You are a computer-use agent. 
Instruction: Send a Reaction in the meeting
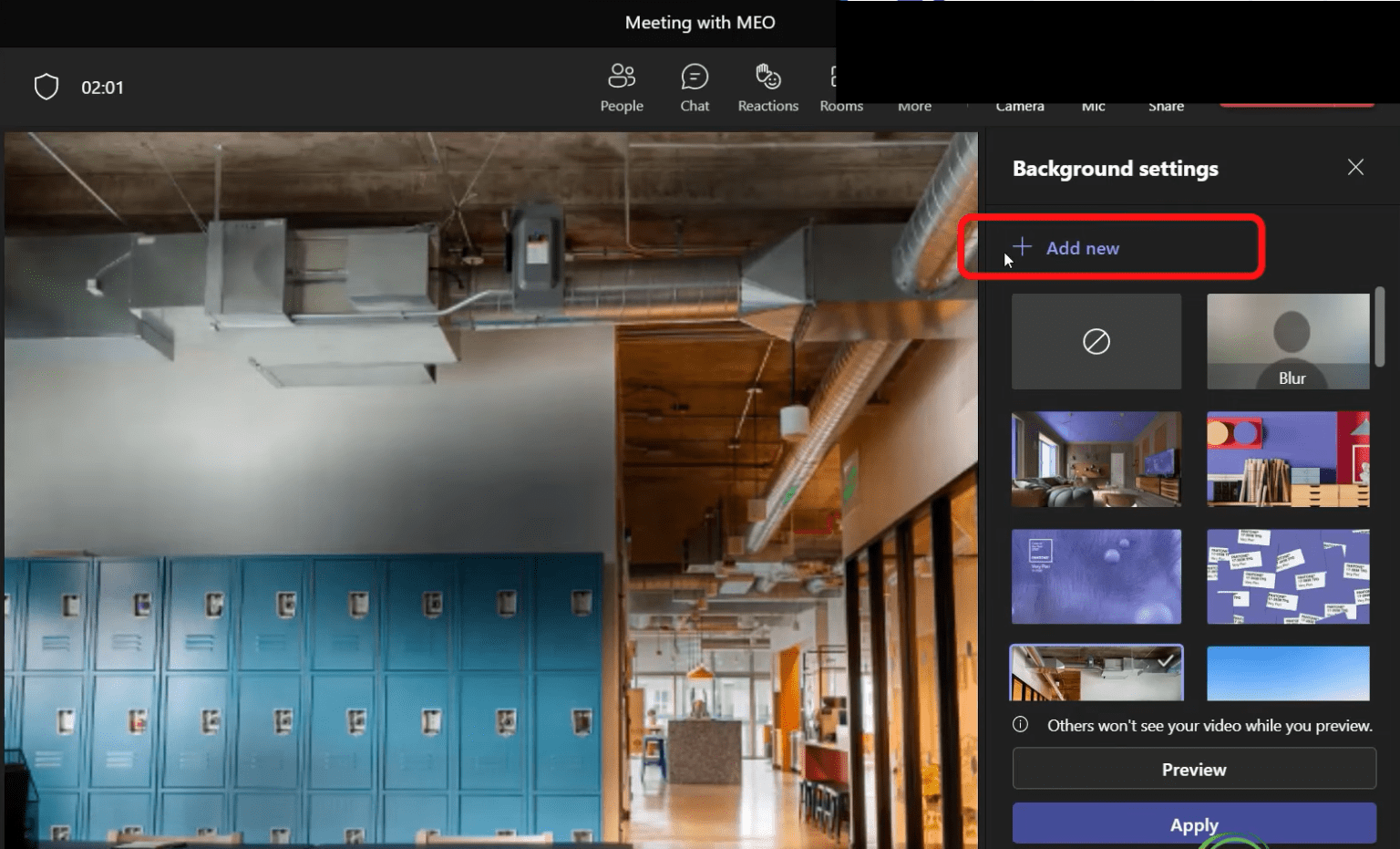click(767, 87)
